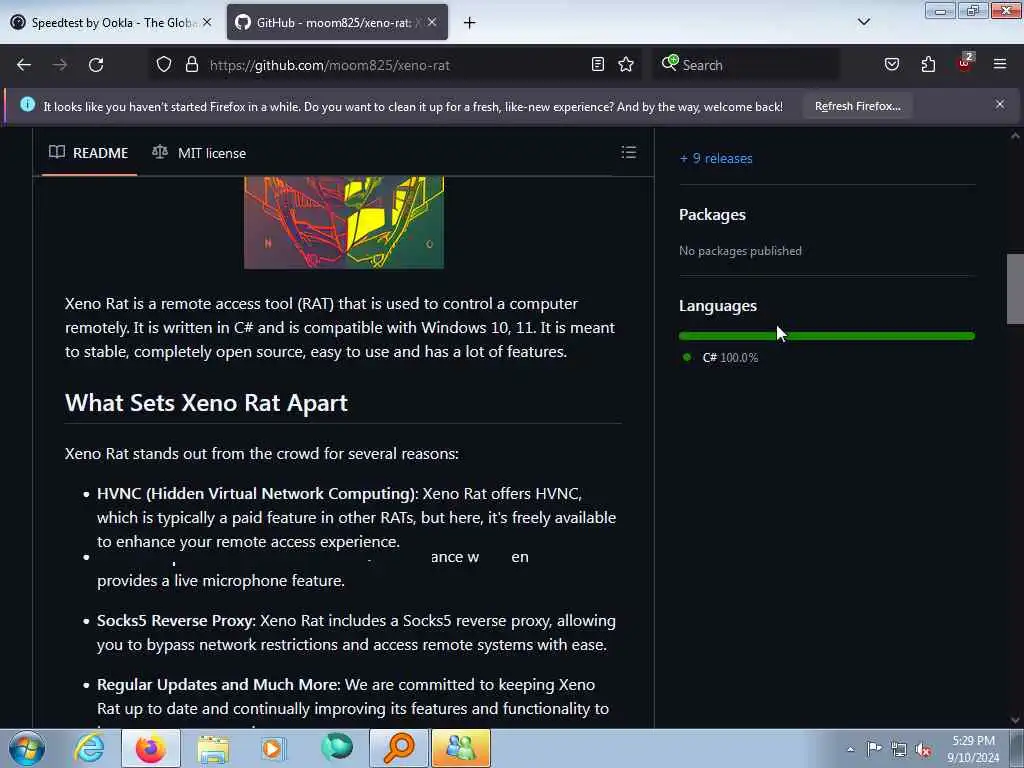Screen dimensions: 1024x768
Task: Close the Speedtest by Ookla tab
Action: tap(207, 22)
